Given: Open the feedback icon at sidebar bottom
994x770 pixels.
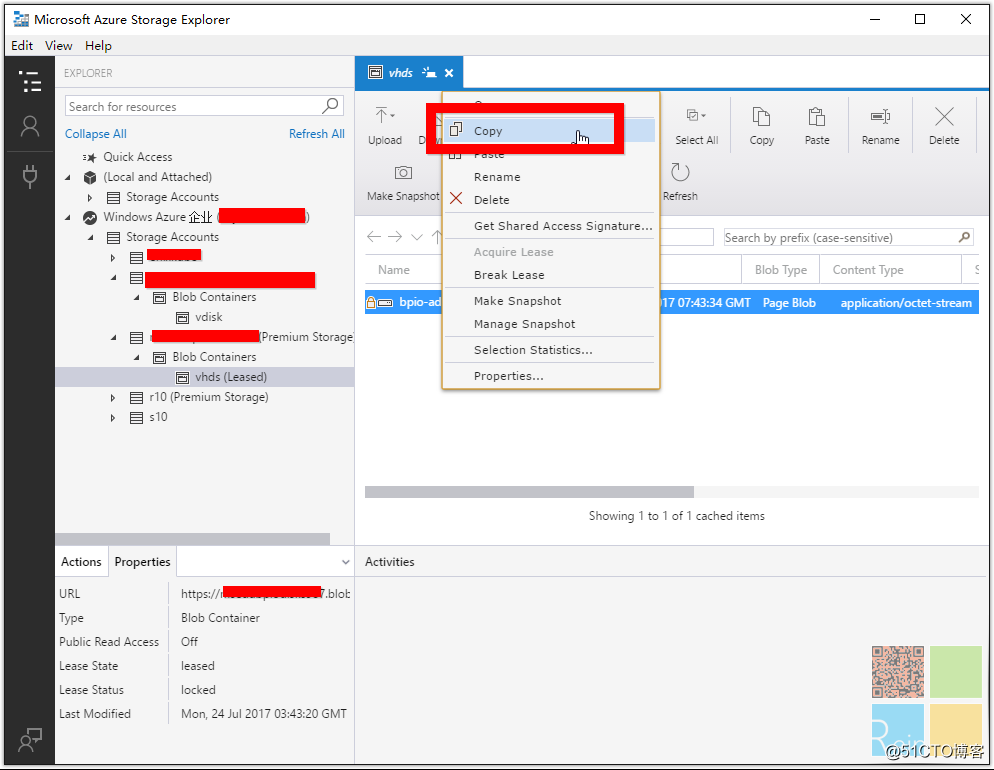Looking at the screenshot, I should pyautogui.click(x=30, y=740).
